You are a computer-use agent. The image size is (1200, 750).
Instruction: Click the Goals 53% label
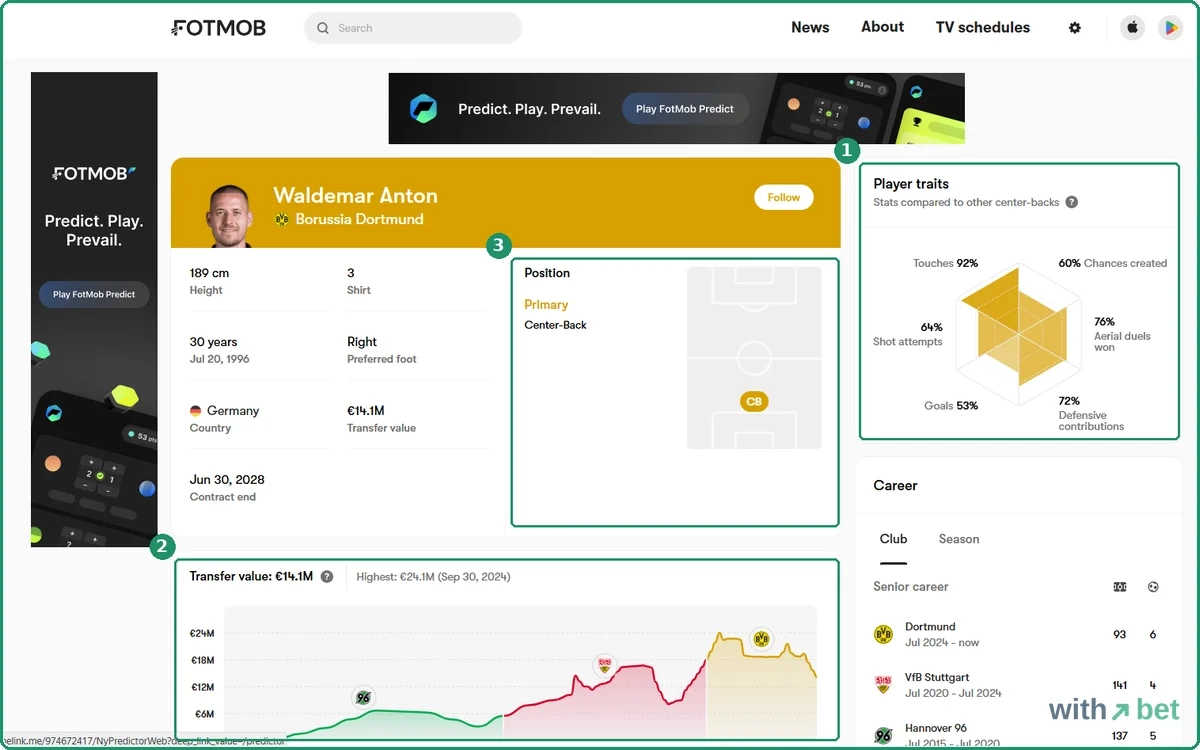(951, 406)
